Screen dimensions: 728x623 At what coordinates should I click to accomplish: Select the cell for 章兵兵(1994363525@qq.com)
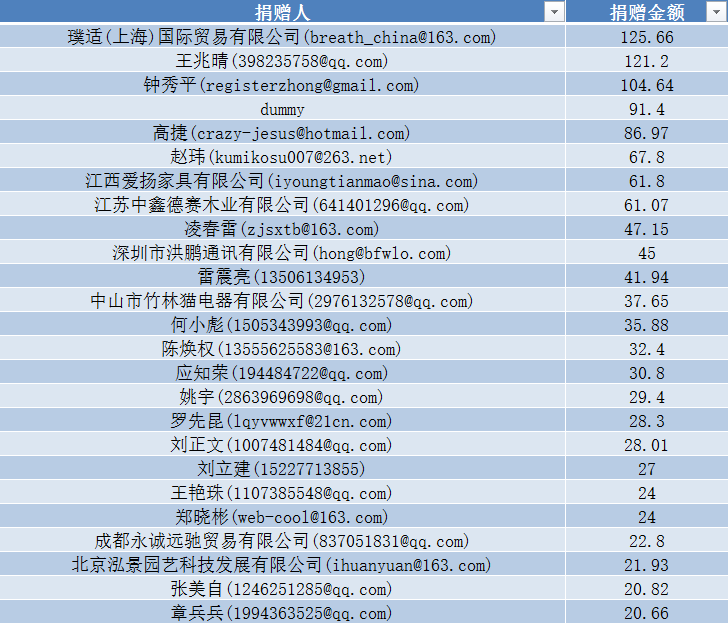[x=282, y=612]
